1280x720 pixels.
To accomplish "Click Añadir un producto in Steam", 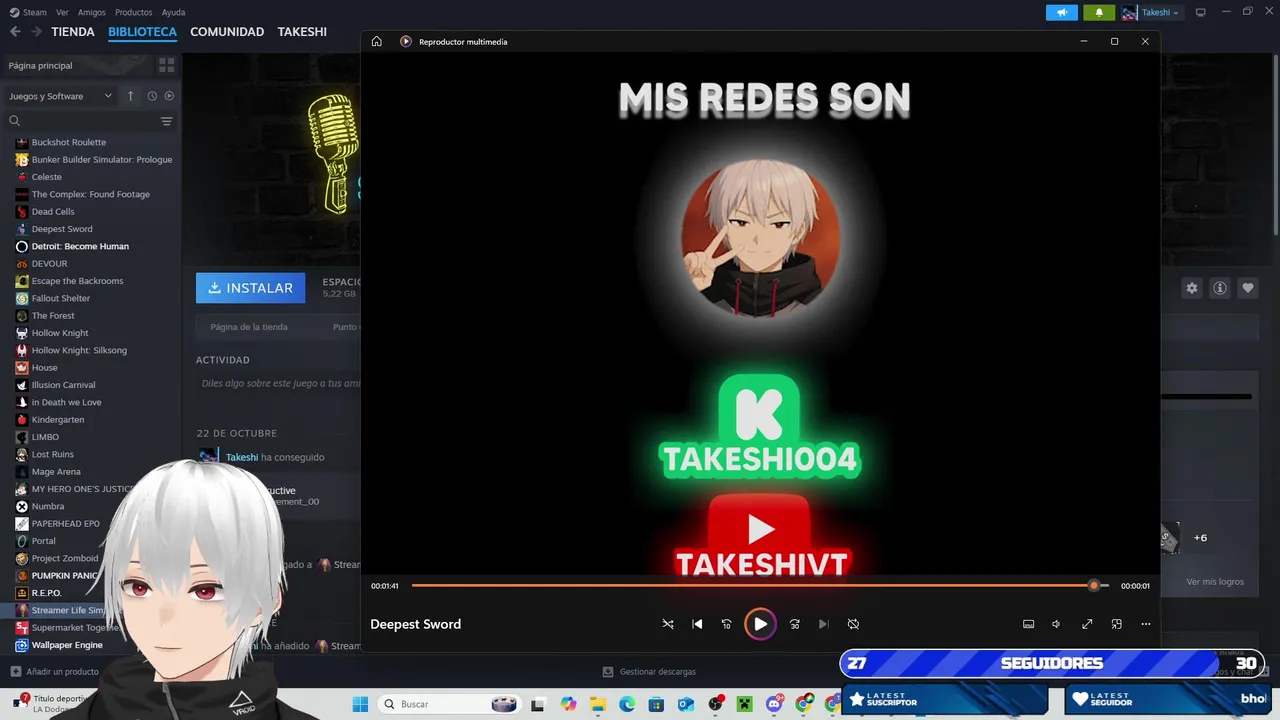I will click(x=54, y=672).
